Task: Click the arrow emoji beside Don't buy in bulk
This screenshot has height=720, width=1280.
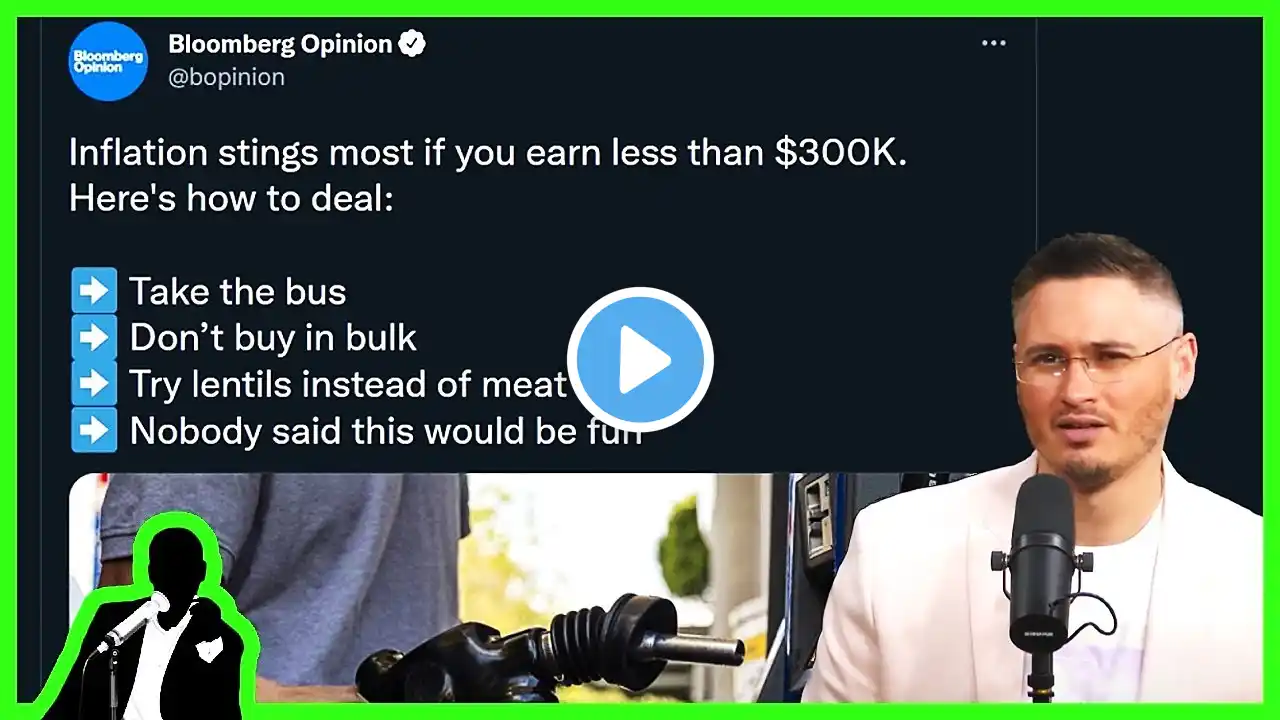Action: coord(93,338)
